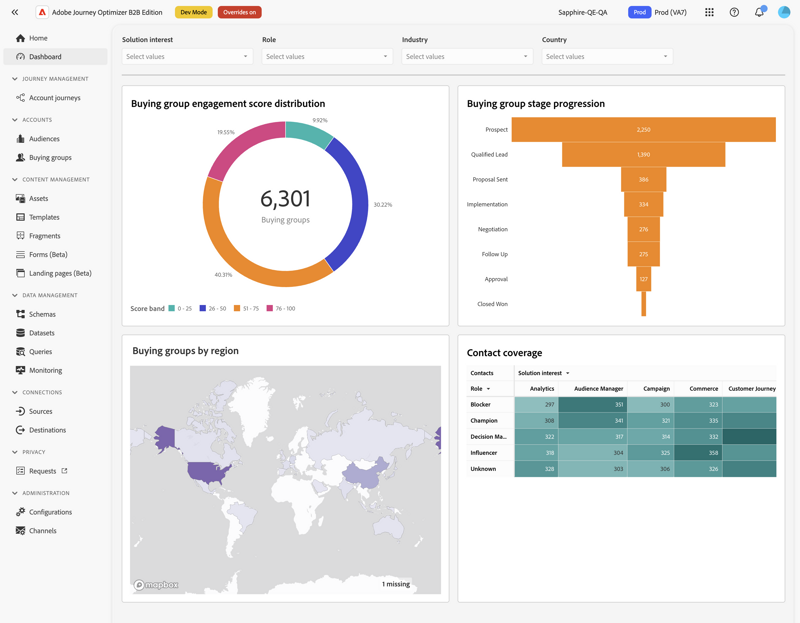Open Account journeys page
This screenshot has height=623, width=800.
(x=55, y=98)
